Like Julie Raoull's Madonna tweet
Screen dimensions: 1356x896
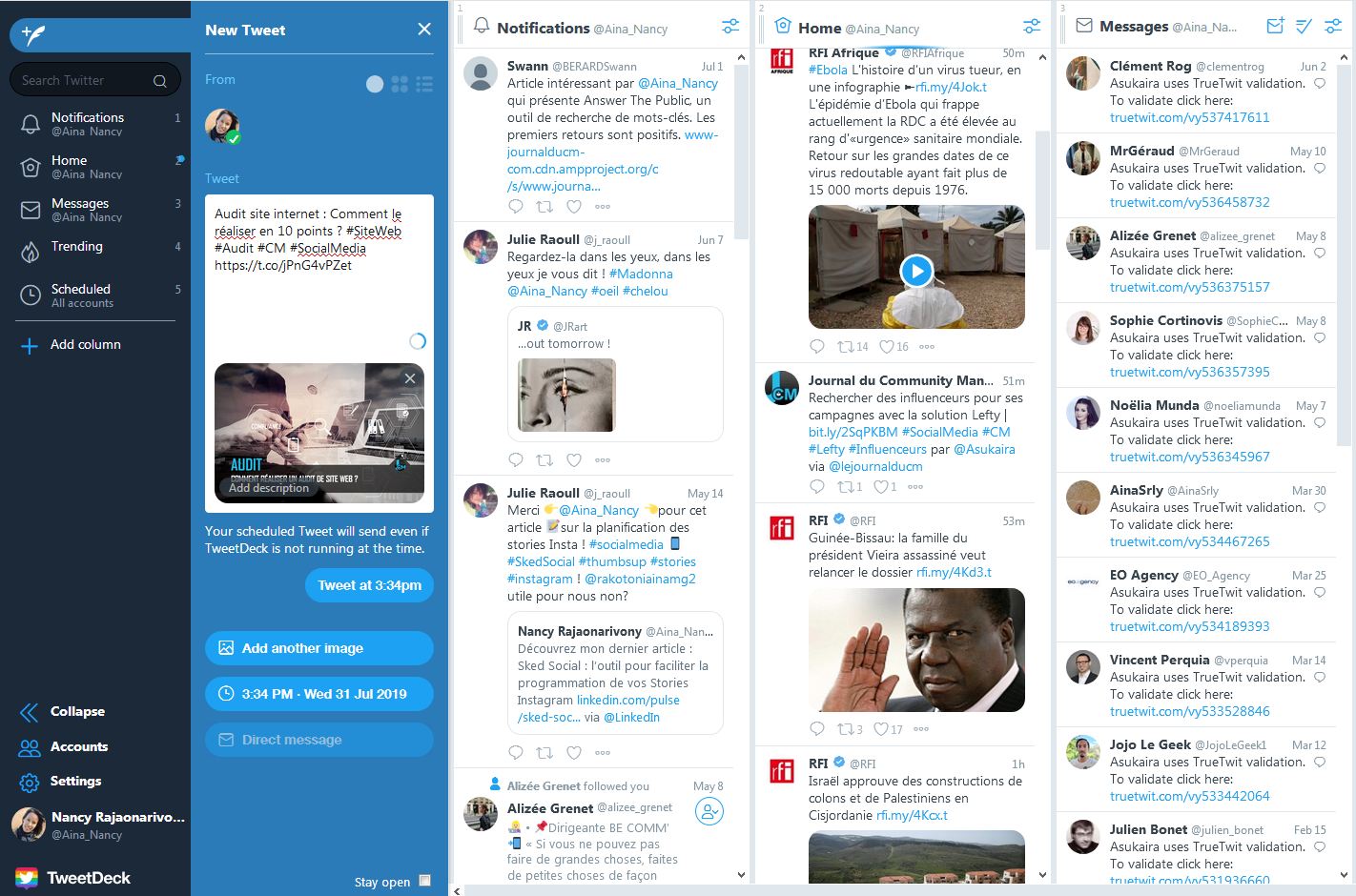click(574, 459)
